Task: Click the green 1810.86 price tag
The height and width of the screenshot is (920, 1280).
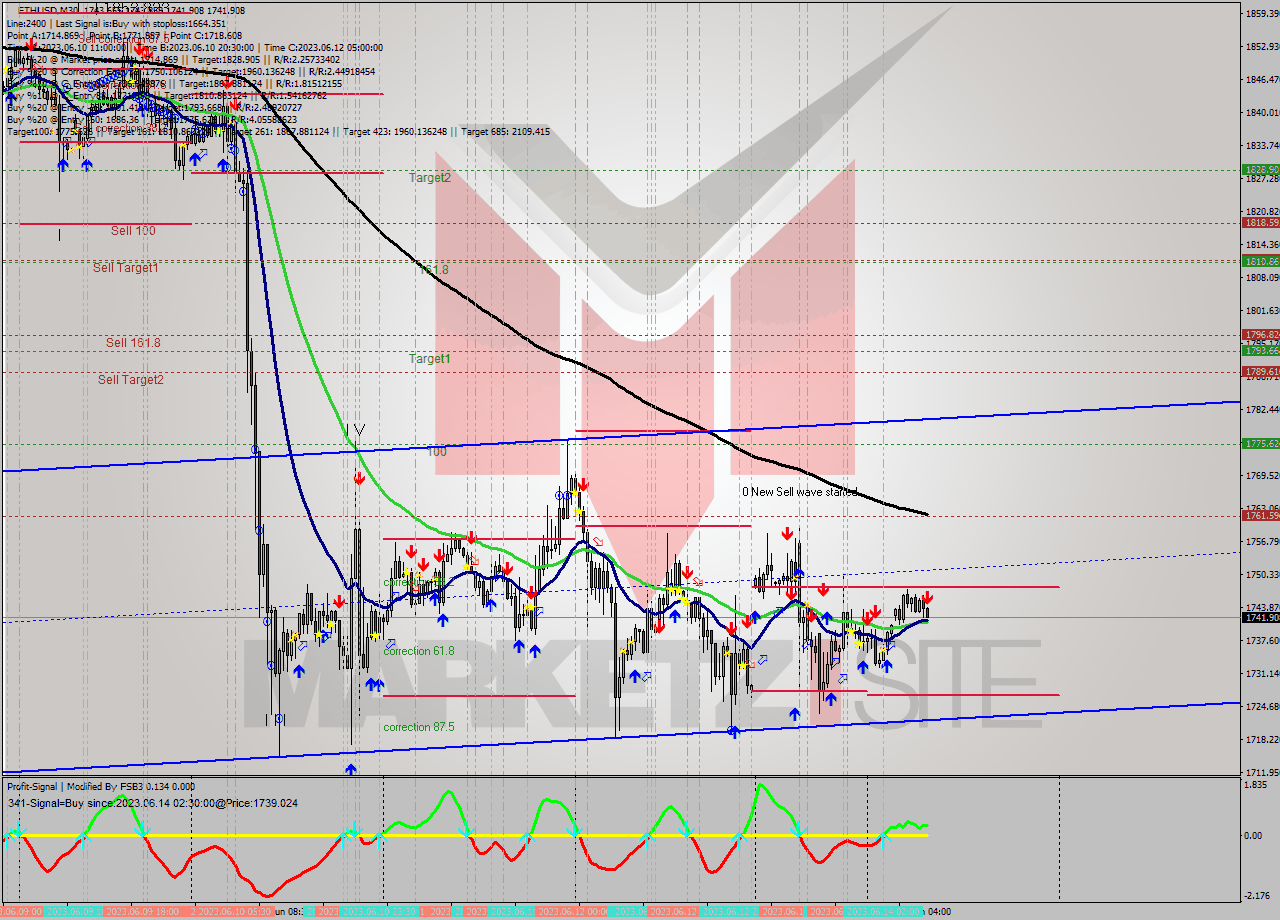Action: (1261, 261)
